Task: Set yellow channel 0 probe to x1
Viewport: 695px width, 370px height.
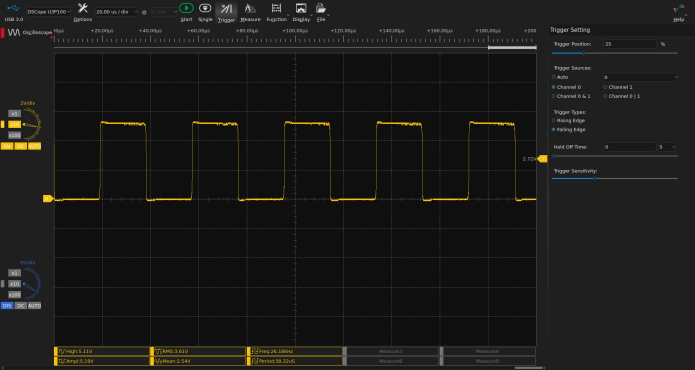Action: pyautogui.click(x=14, y=114)
